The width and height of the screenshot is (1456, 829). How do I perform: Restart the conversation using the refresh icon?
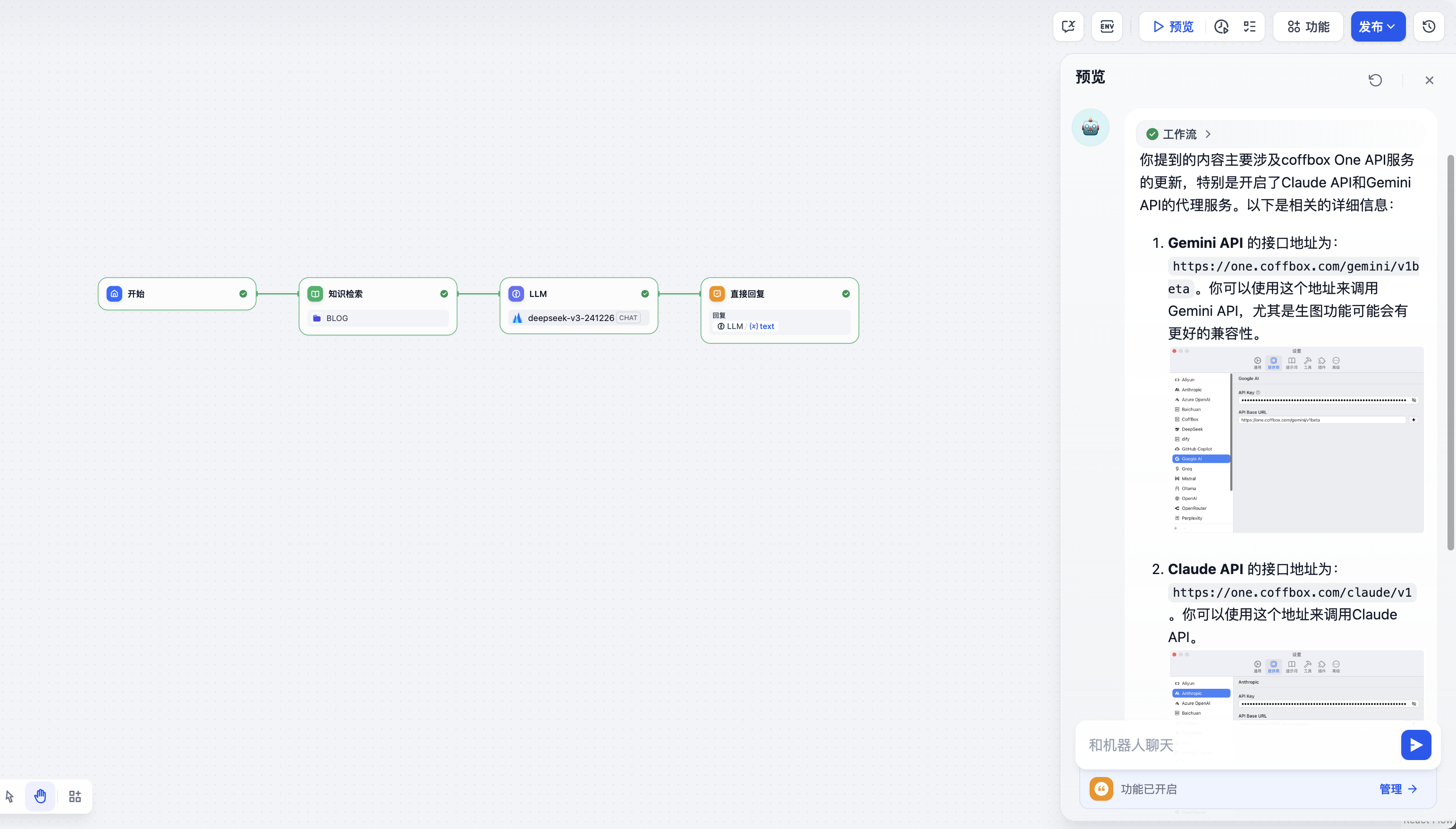[1375, 80]
